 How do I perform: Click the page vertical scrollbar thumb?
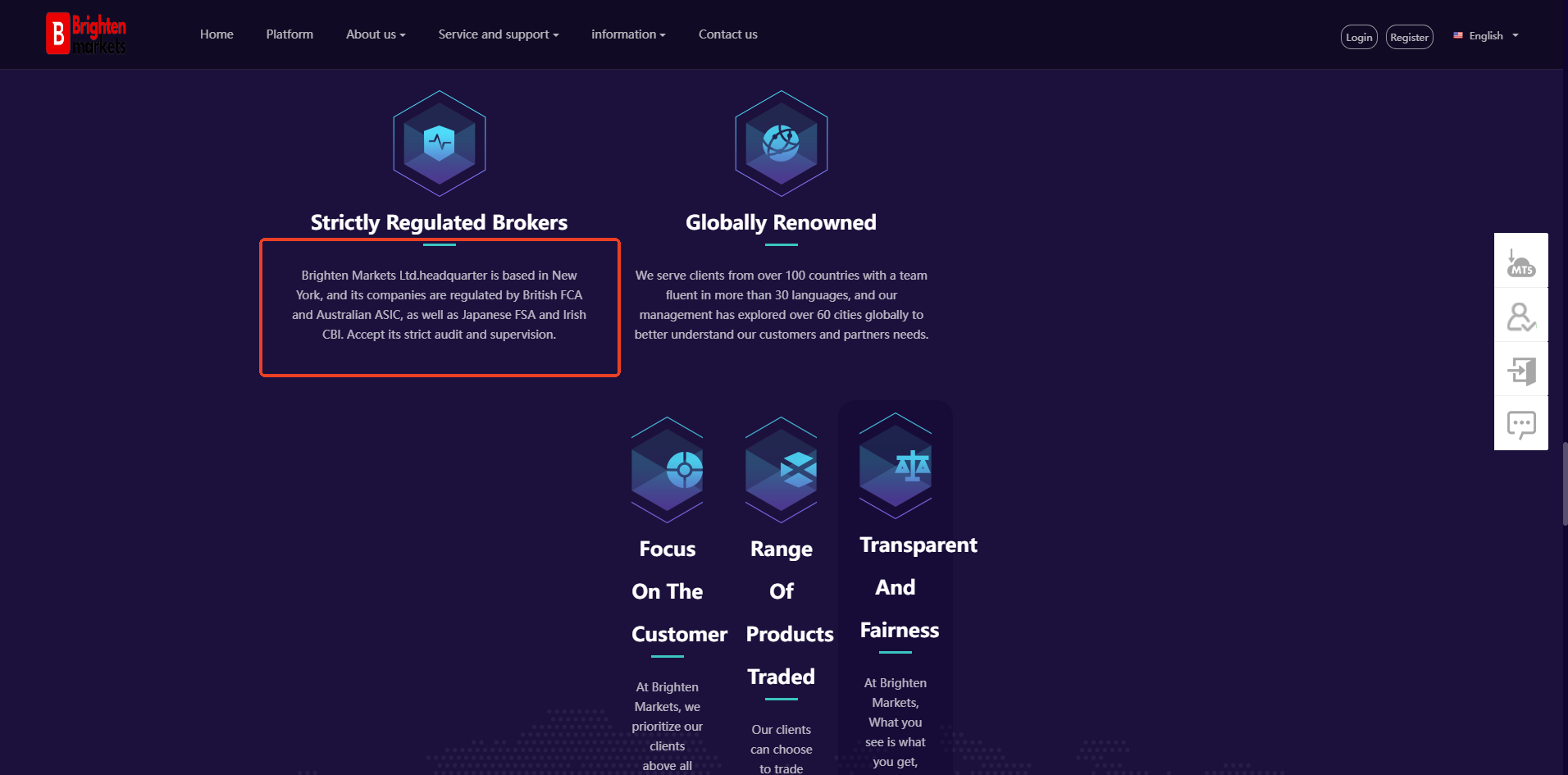point(1565,484)
